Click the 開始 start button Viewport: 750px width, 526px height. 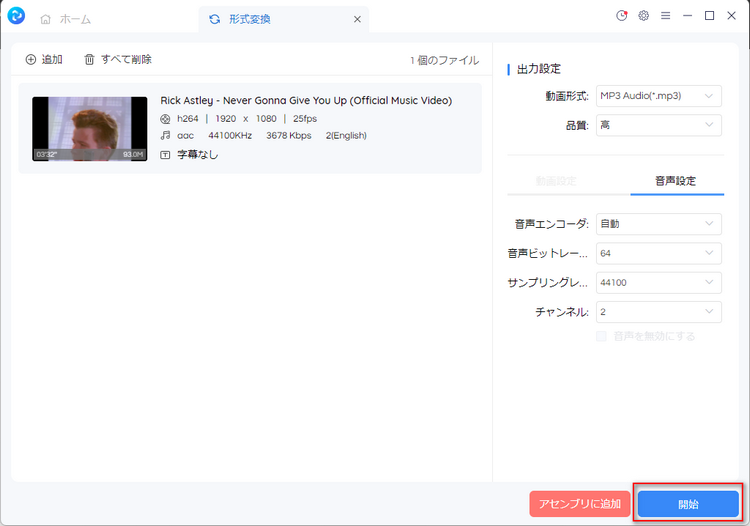[x=688, y=504]
